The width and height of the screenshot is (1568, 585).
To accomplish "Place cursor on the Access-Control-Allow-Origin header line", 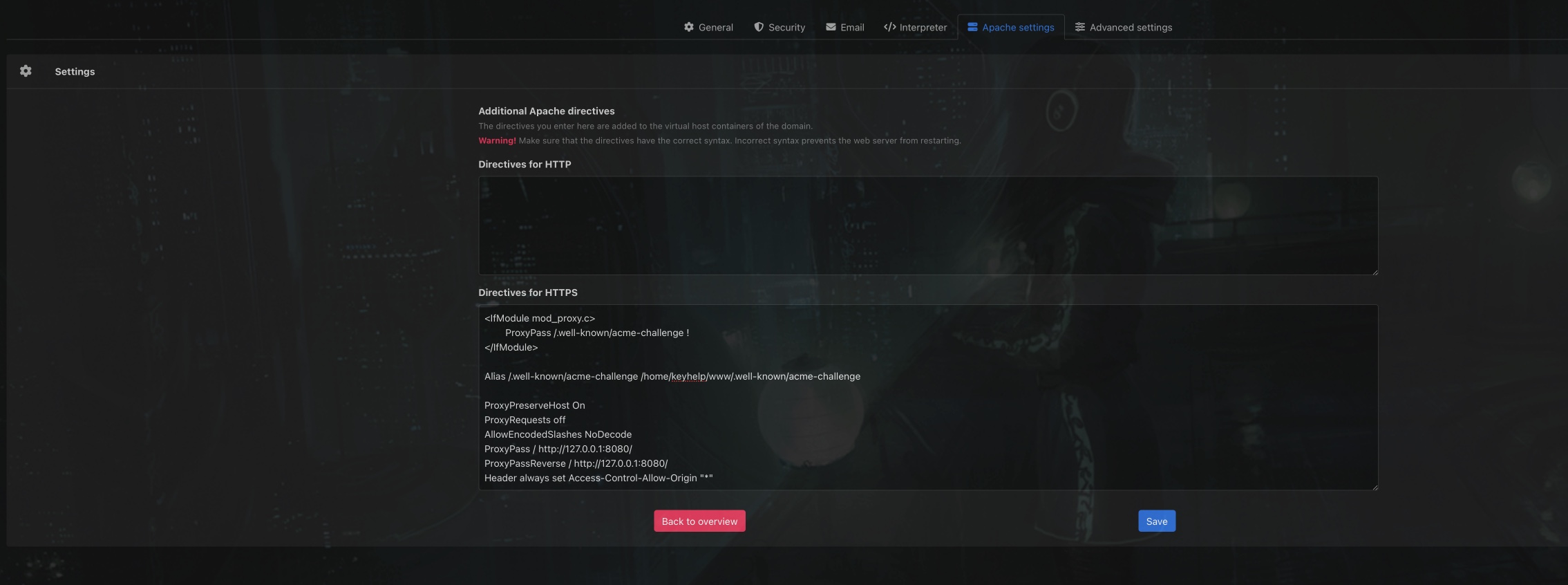I will 598,478.
